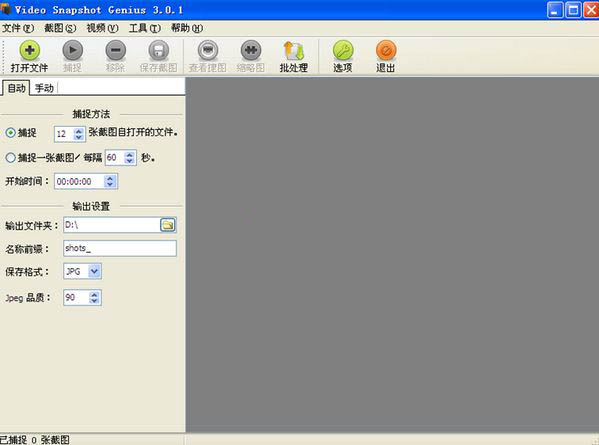
Task: Open 选项 options wrench icon
Action: 343,50
